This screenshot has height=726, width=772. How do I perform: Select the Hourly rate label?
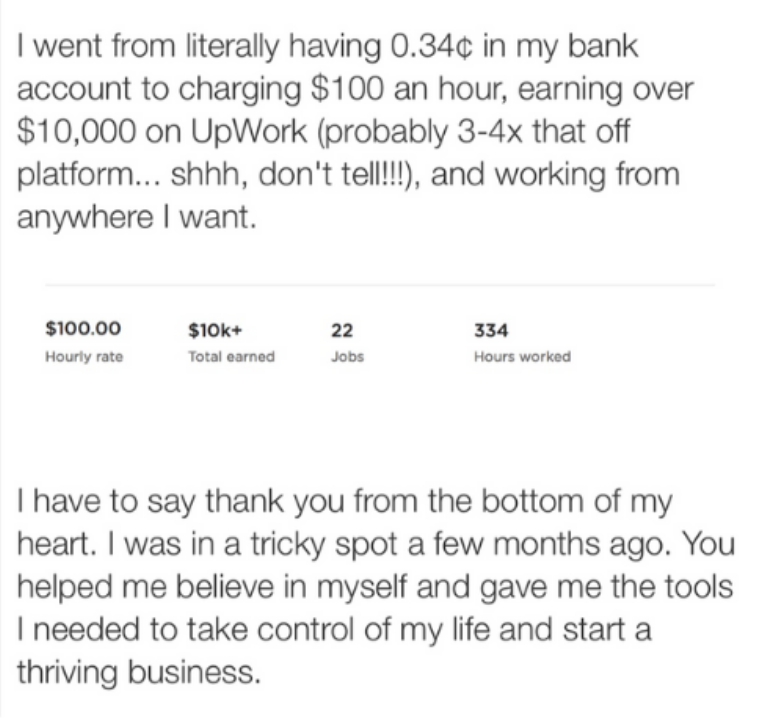tap(84, 356)
